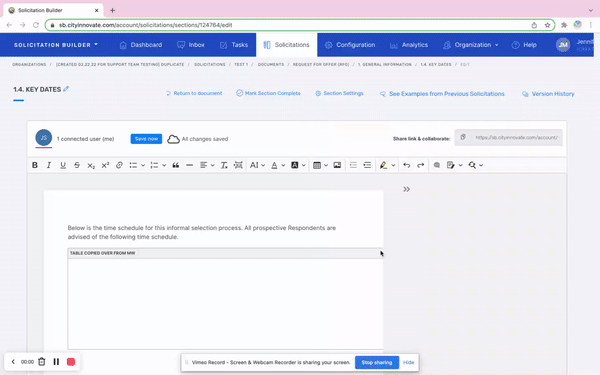
Task: Open the Tasks tab
Action: 234,45
